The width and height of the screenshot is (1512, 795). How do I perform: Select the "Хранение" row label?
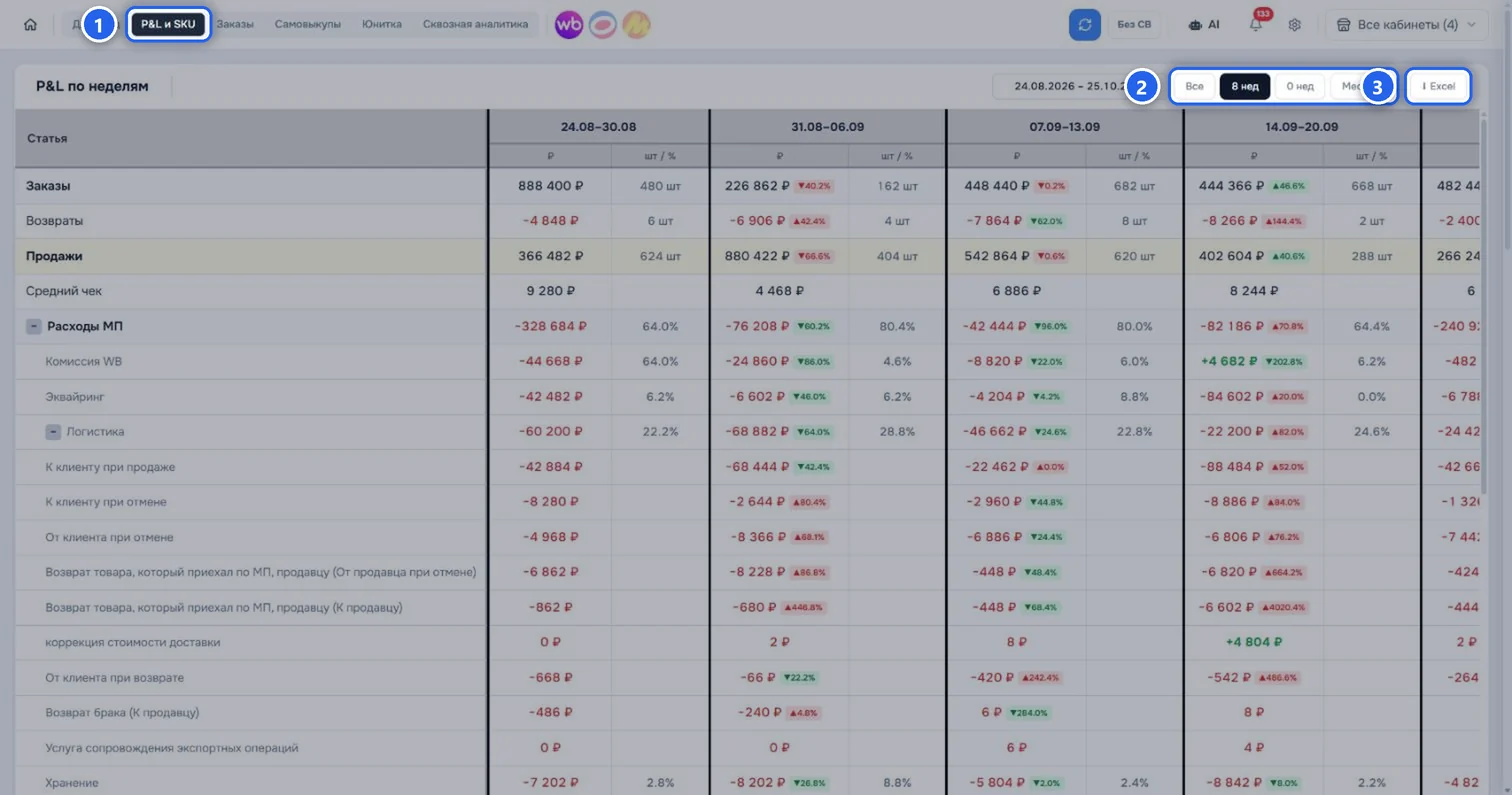[72, 783]
